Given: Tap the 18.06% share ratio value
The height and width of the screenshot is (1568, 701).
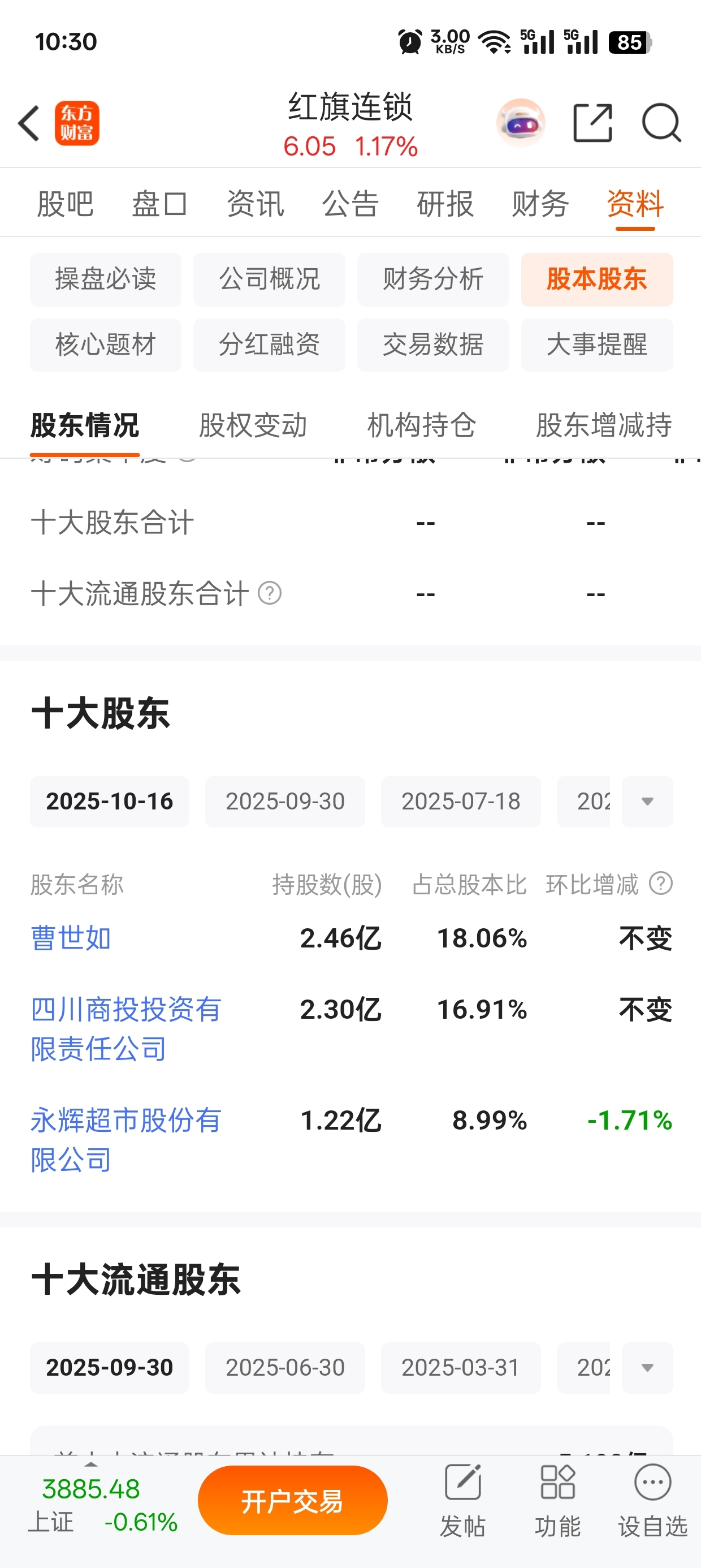Looking at the screenshot, I should pyautogui.click(x=482, y=938).
